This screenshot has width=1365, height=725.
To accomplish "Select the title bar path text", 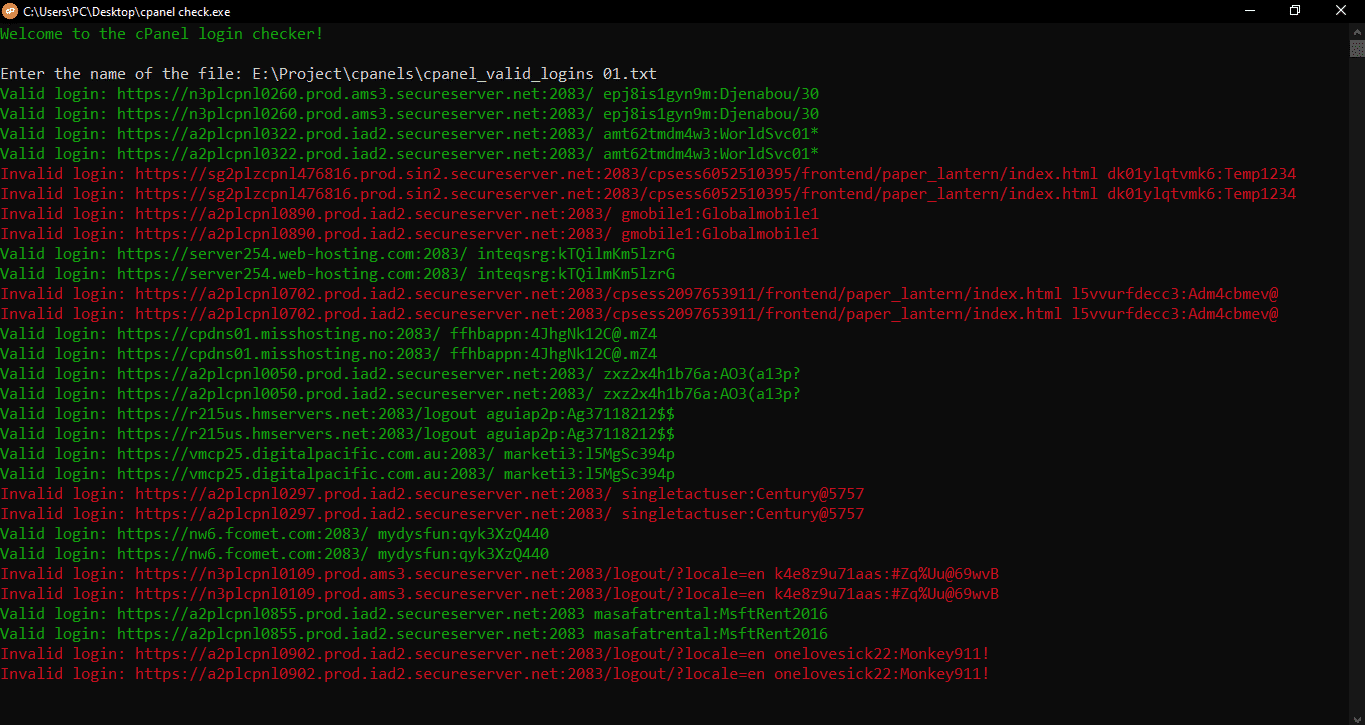I will click(x=128, y=11).
